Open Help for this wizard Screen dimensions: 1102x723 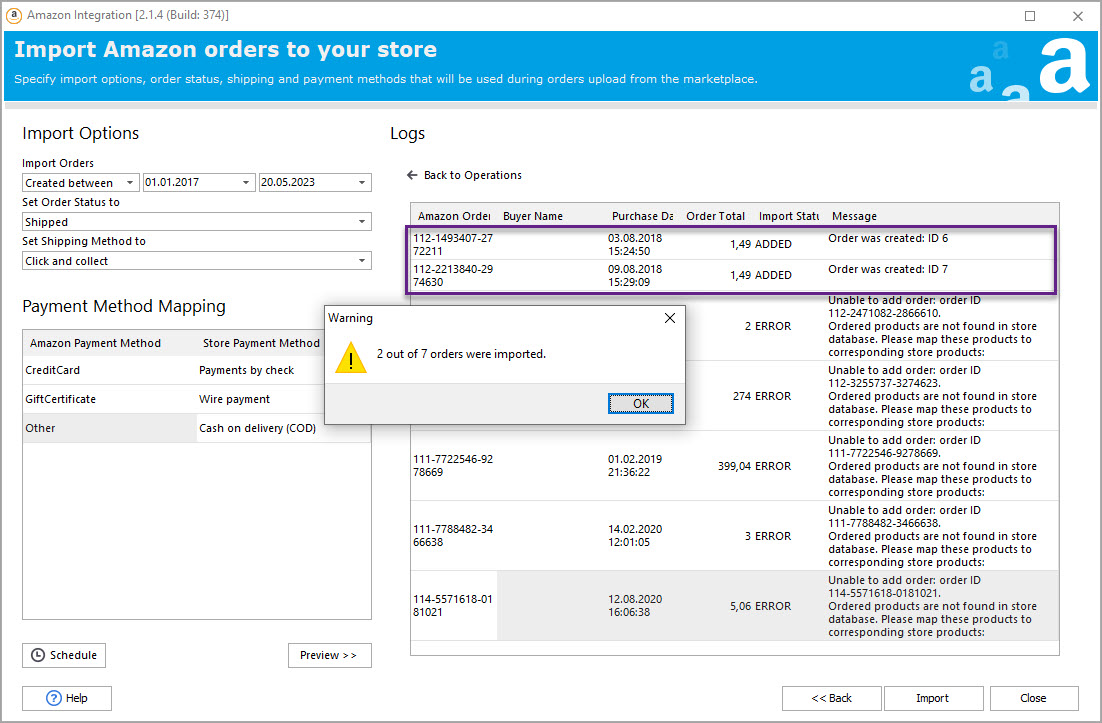point(67,698)
